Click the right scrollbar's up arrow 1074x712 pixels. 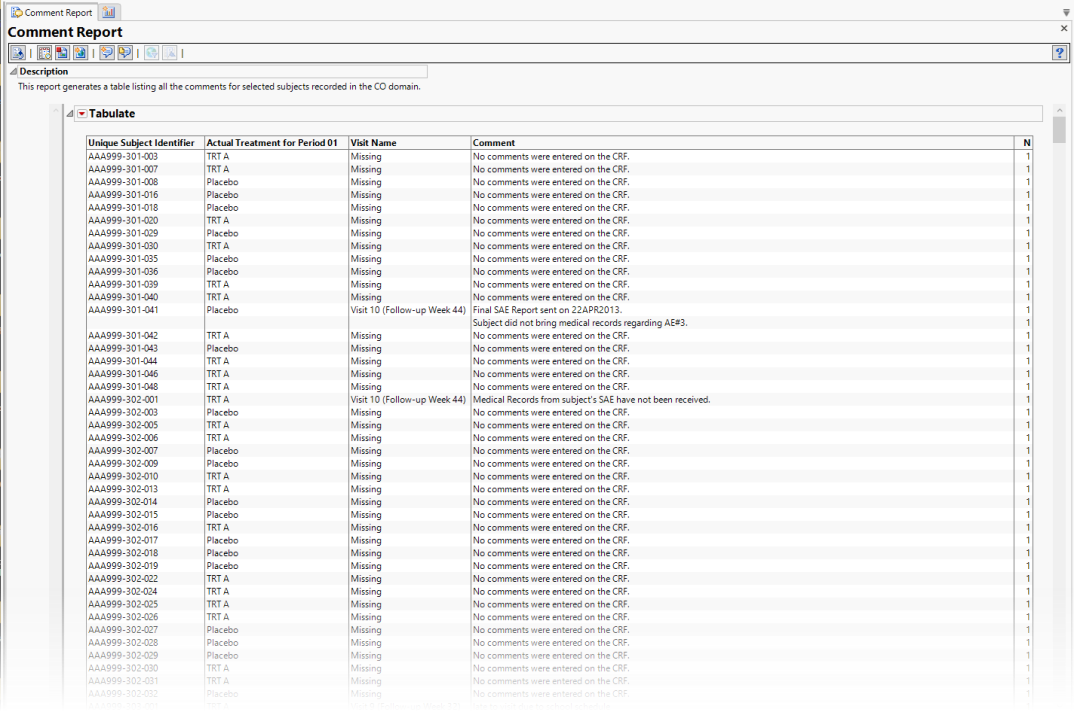click(1059, 110)
